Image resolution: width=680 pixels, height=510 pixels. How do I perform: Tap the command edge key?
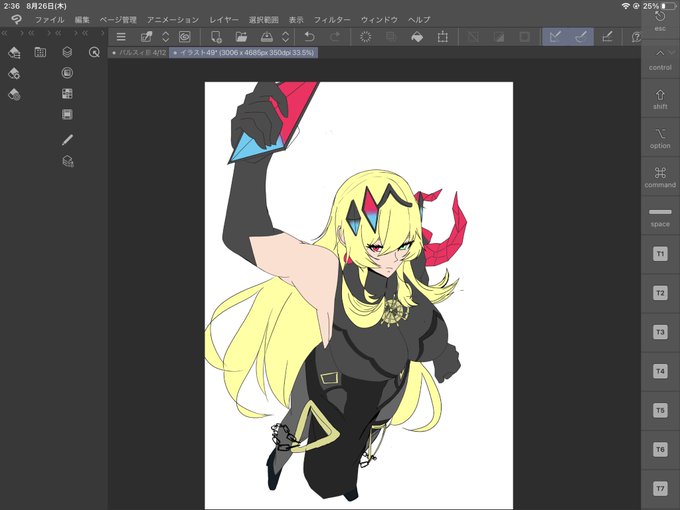click(660, 177)
